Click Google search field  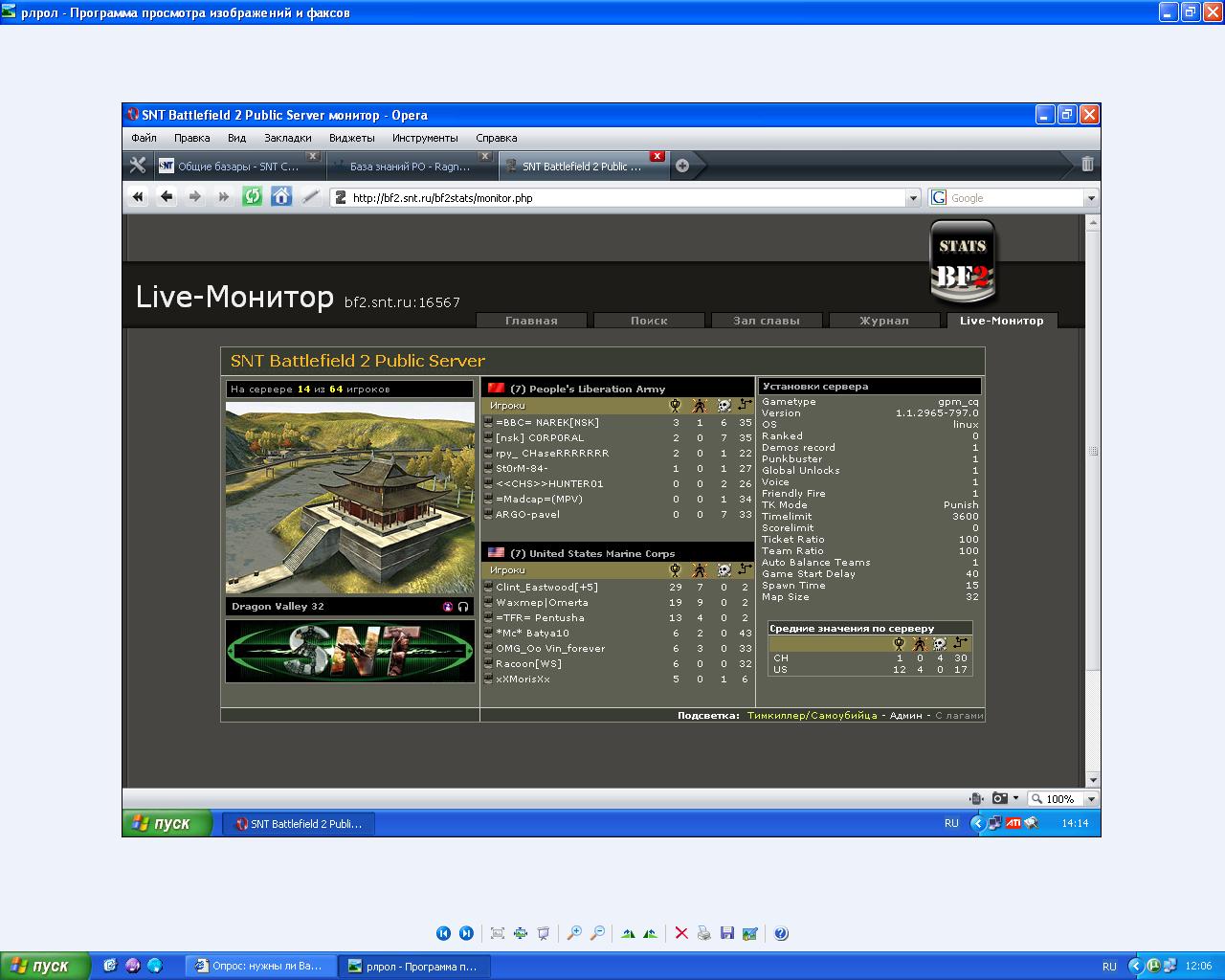coord(1013,198)
